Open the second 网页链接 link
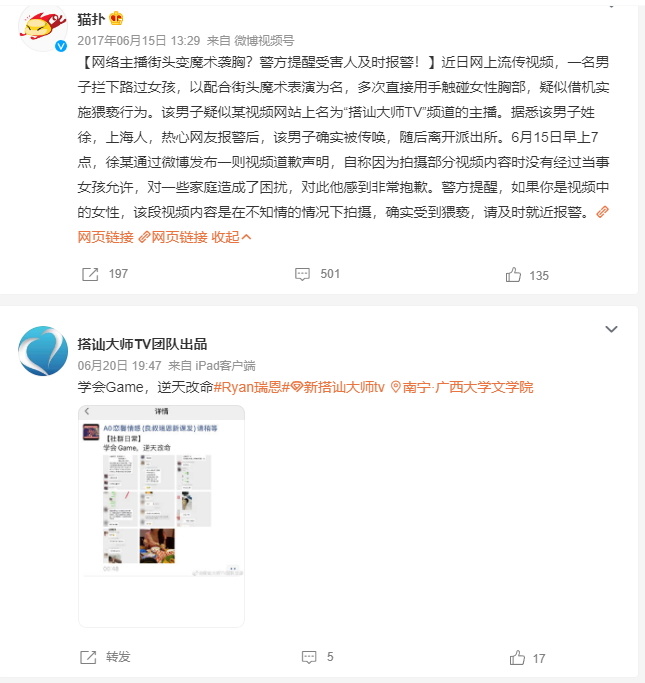 (x=173, y=237)
